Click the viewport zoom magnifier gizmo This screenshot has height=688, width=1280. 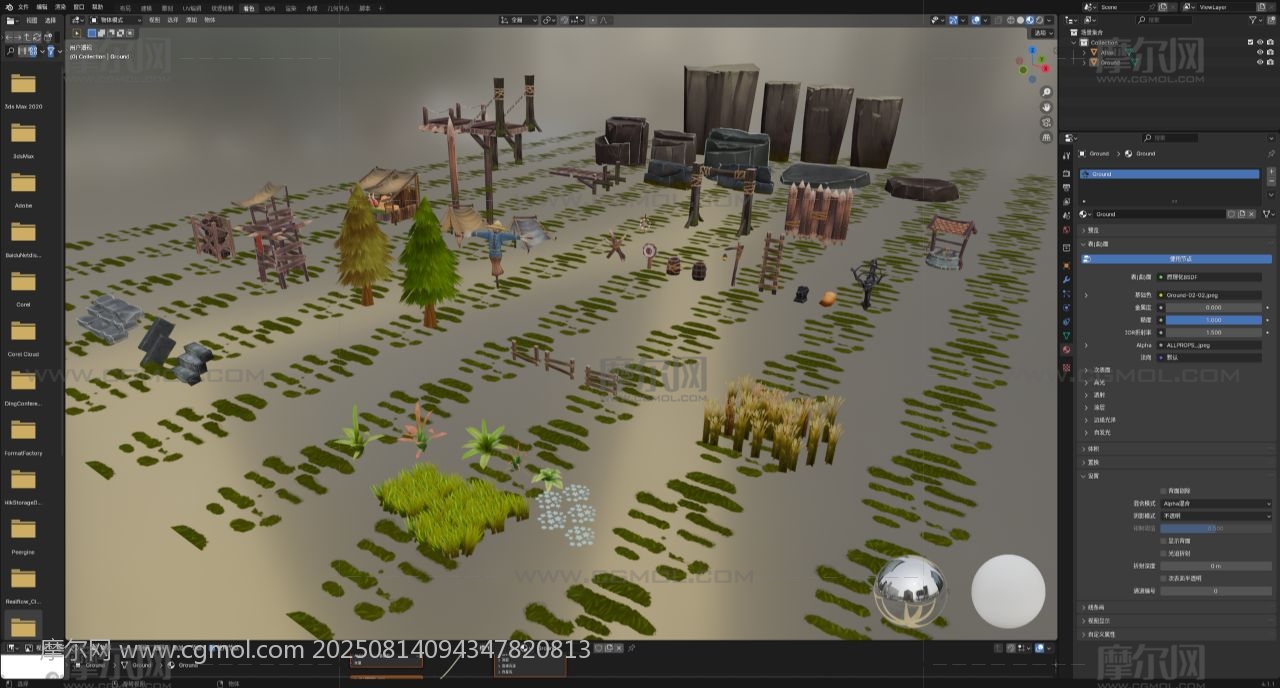[1046, 92]
